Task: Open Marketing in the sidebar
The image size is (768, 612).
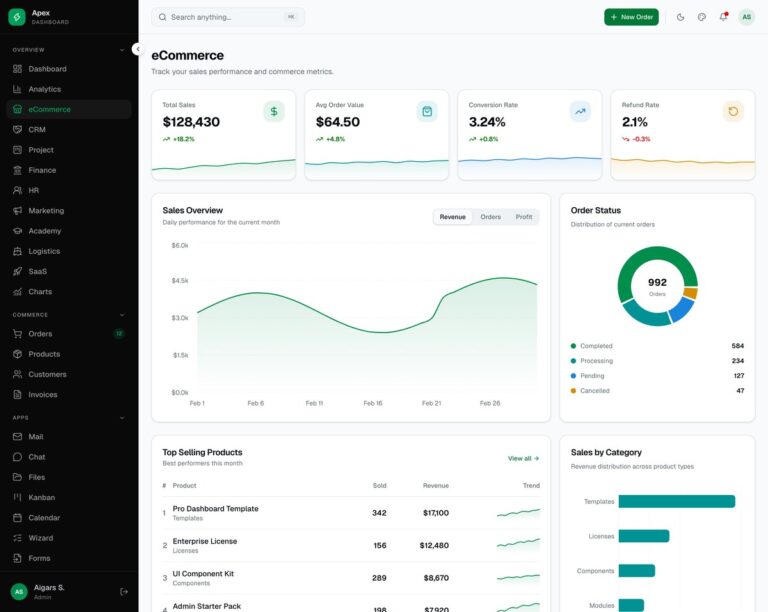Action: (69, 211)
